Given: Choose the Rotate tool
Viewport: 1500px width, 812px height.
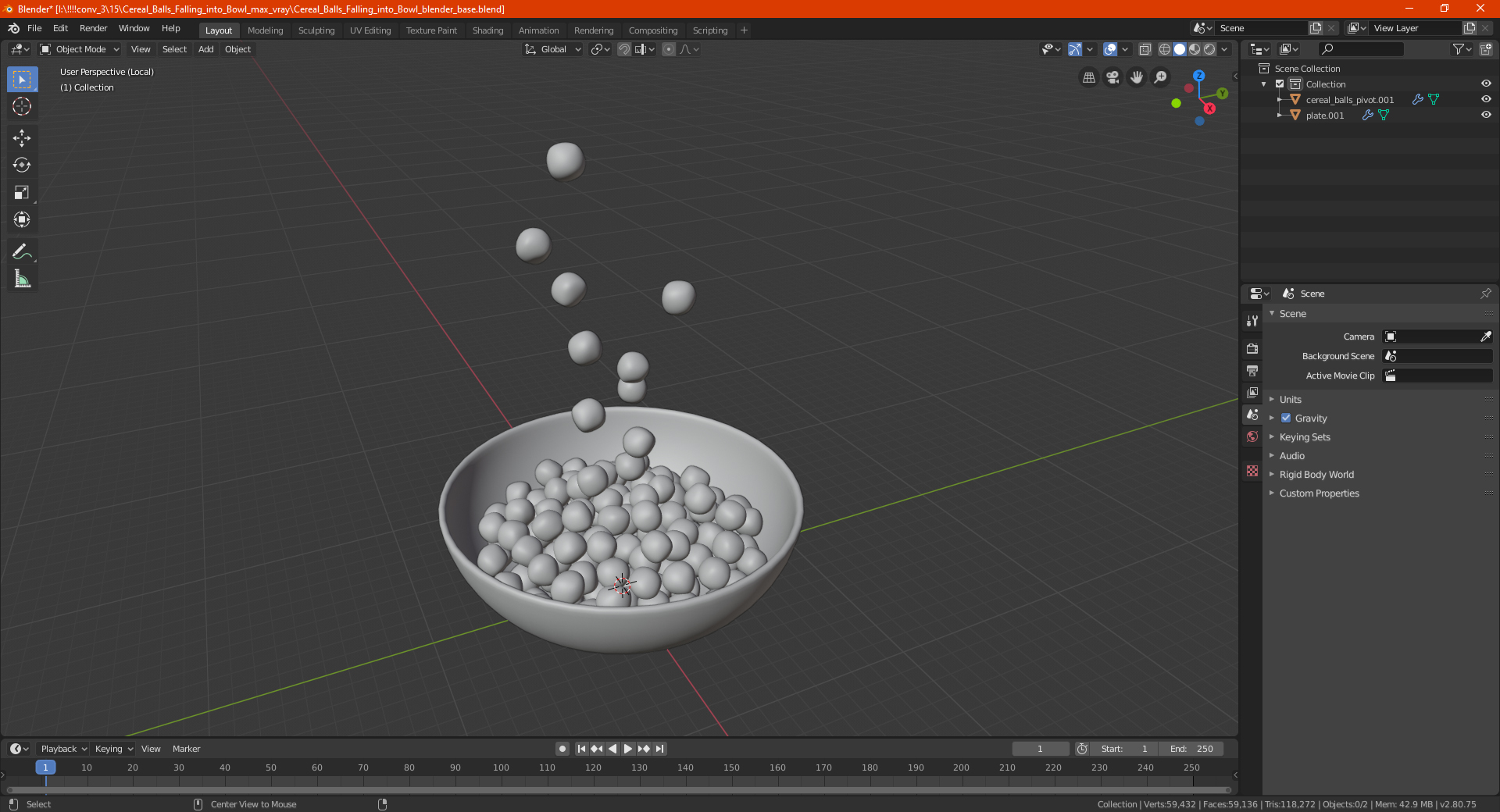Looking at the screenshot, I should pos(22,165).
